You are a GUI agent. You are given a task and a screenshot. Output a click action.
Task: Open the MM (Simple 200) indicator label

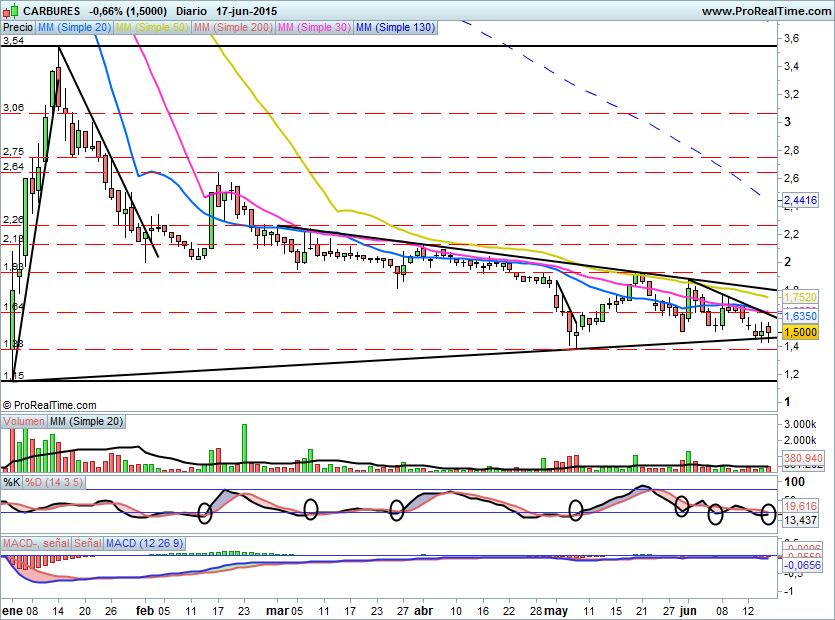(x=233, y=28)
